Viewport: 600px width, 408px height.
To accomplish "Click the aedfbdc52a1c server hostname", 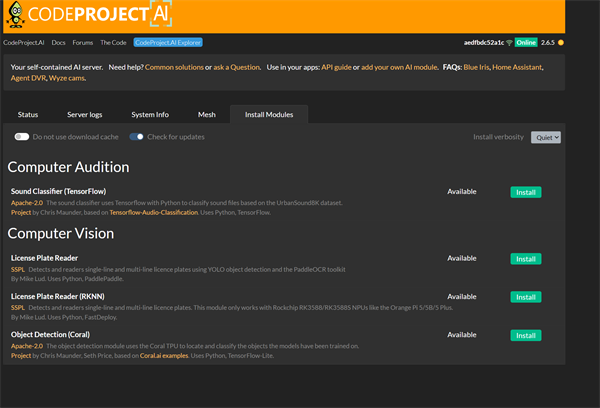I will [484, 42].
